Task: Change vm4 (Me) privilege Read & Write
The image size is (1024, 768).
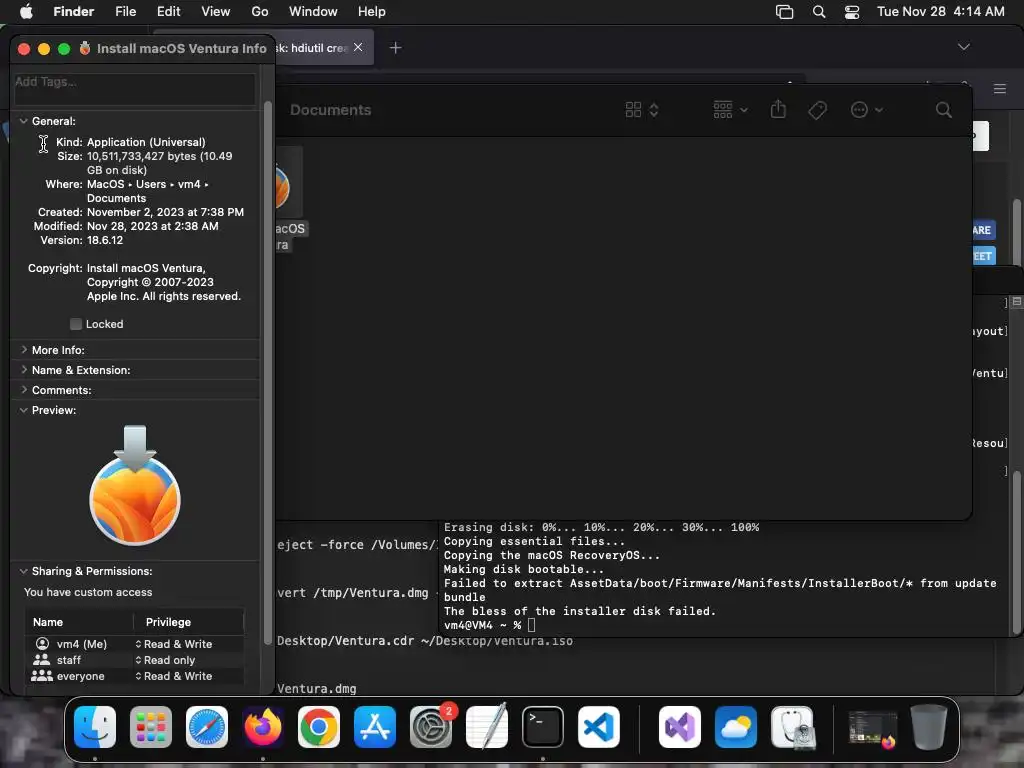Action: [174, 644]
